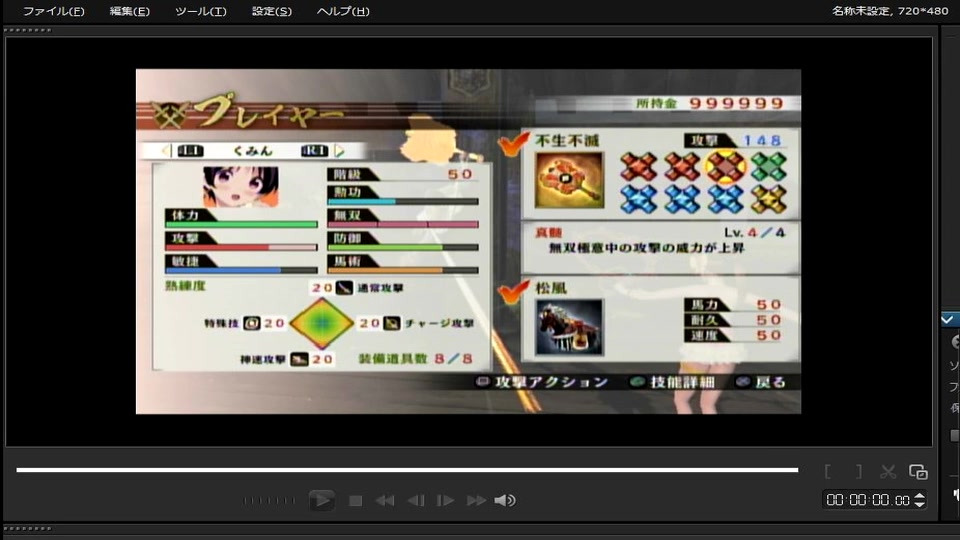The height and width of the screenshot is (540, 960).
Task: Step back one frame
Action: pyautogui.click(x=416, y=501)
